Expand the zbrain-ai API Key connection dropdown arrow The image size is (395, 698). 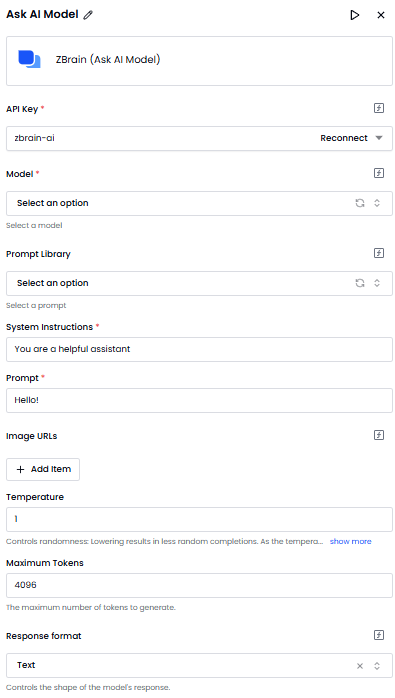pyautogui.click(x=379, y=138)
